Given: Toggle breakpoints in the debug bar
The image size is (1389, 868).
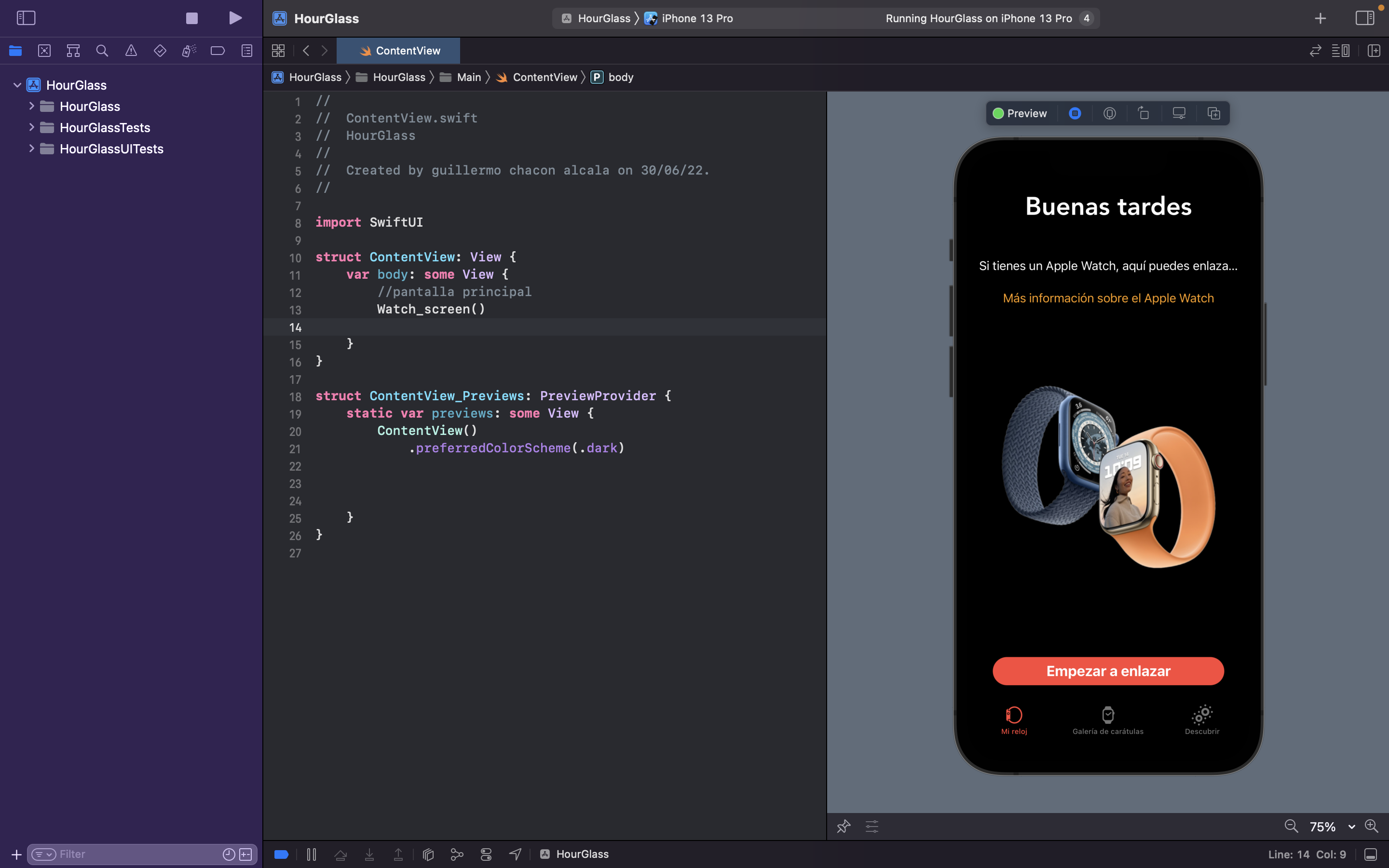Looking at the screenshot, I should pyautogui.click(x=281, y=854).
